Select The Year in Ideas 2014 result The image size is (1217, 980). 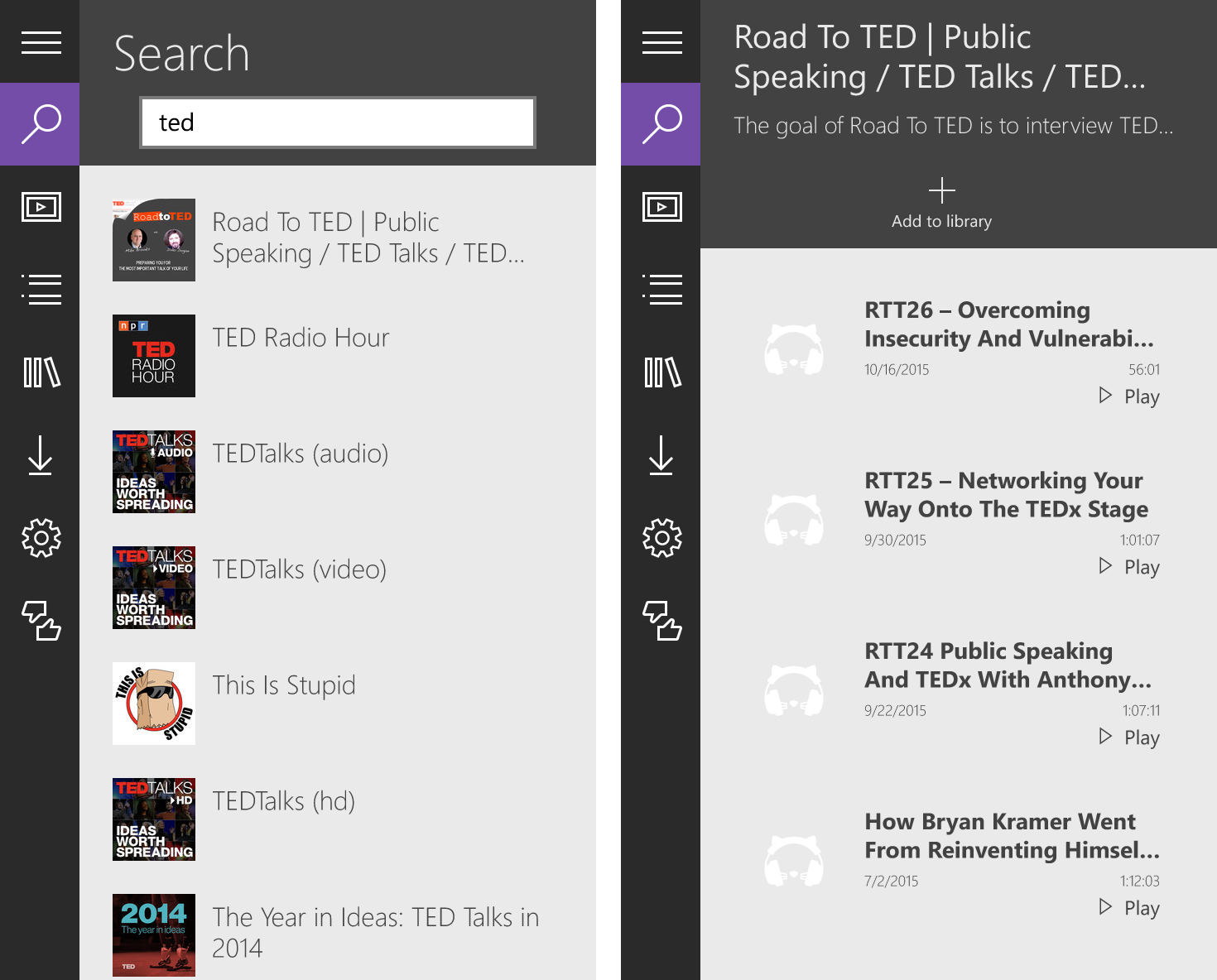click(375, 933)
